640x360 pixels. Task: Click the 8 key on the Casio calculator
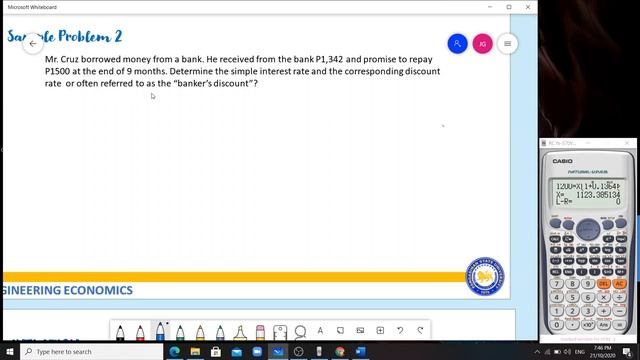572,284
